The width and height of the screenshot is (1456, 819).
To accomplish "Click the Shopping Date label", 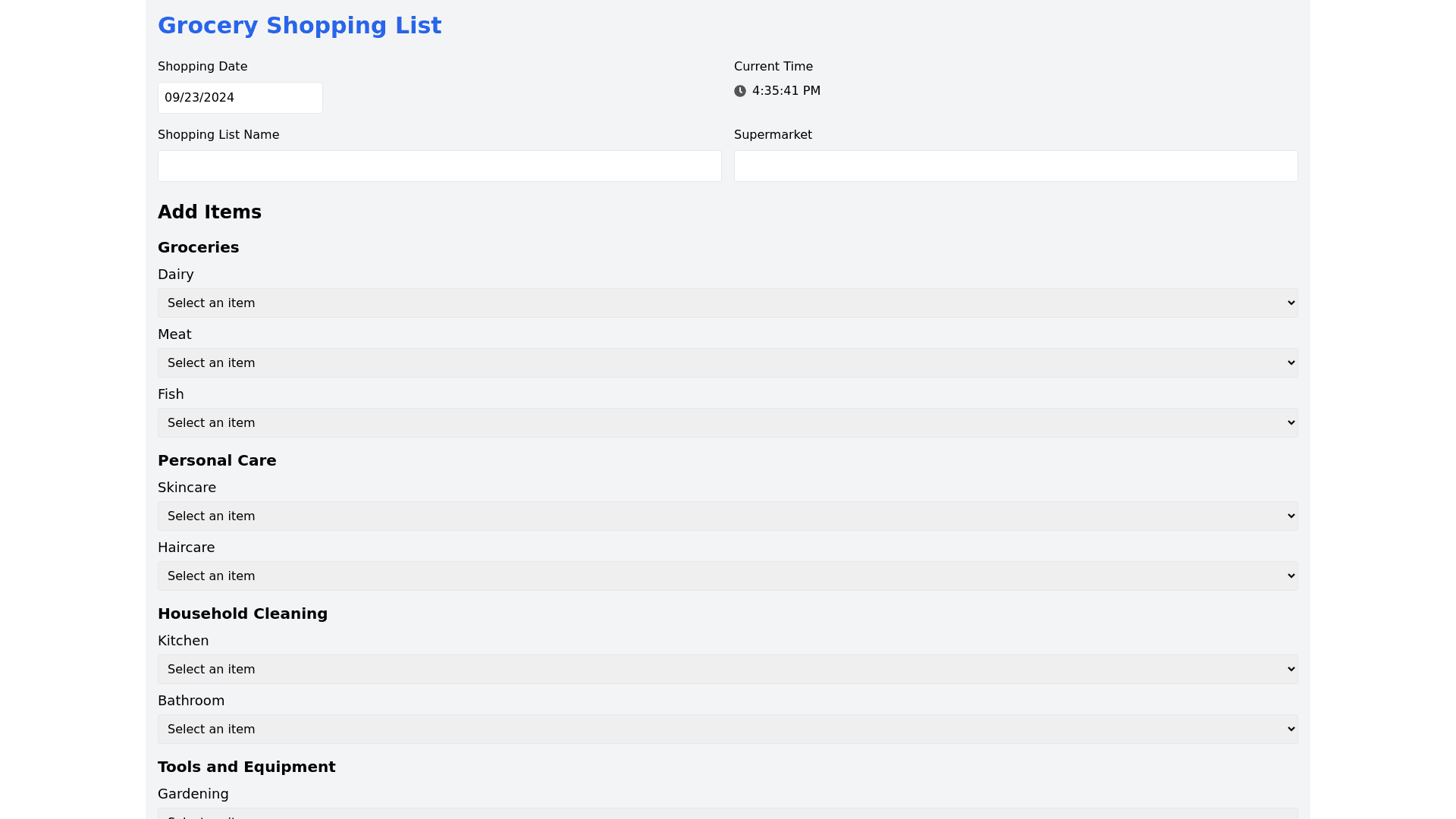I will pyautogui.click(x=202, y=67).
